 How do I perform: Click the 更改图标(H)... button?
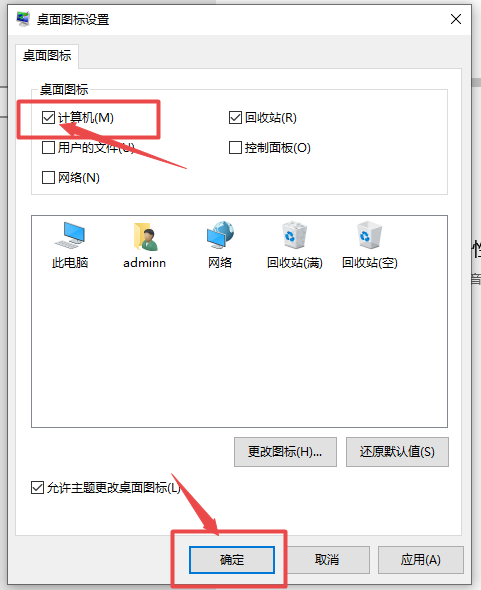click(x=285, y=452)
